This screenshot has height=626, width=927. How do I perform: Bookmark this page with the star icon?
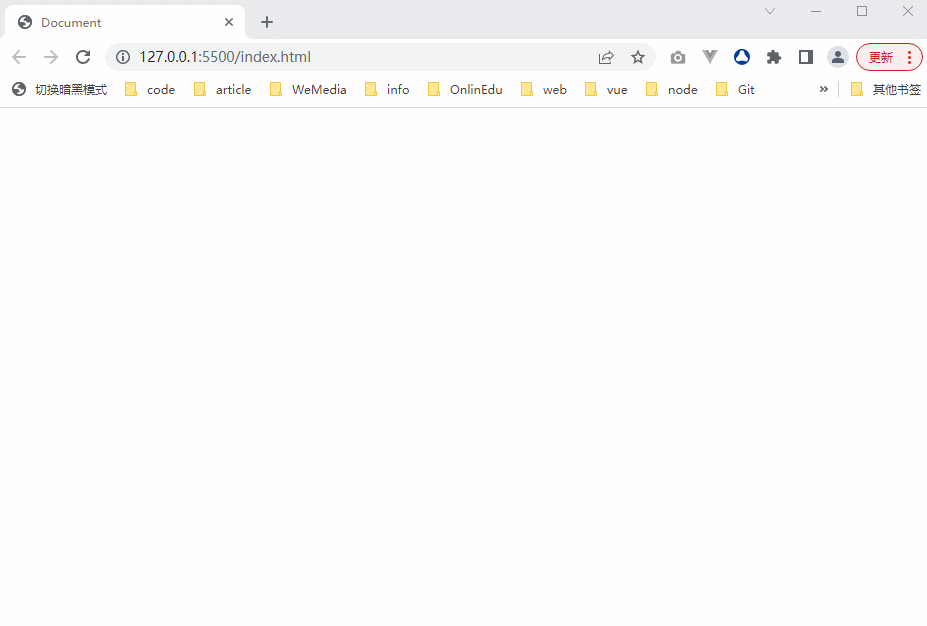[x=637, y=57]
